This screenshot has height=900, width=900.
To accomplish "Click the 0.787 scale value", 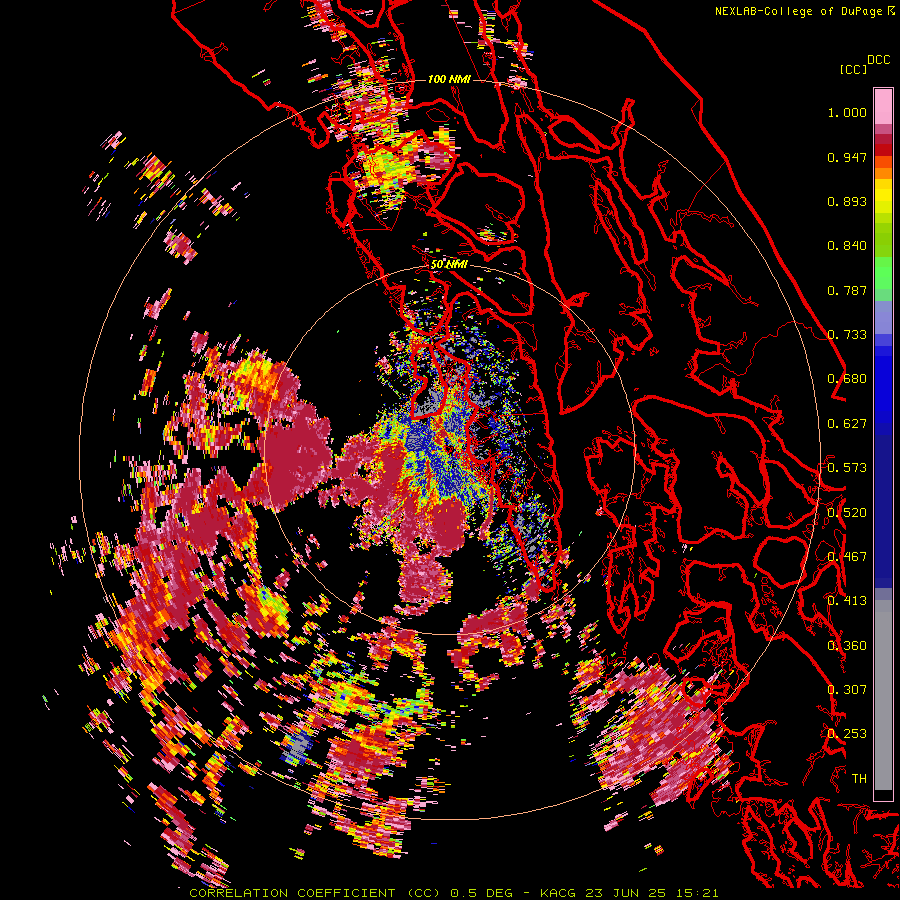I will click(x=847, y=290).
